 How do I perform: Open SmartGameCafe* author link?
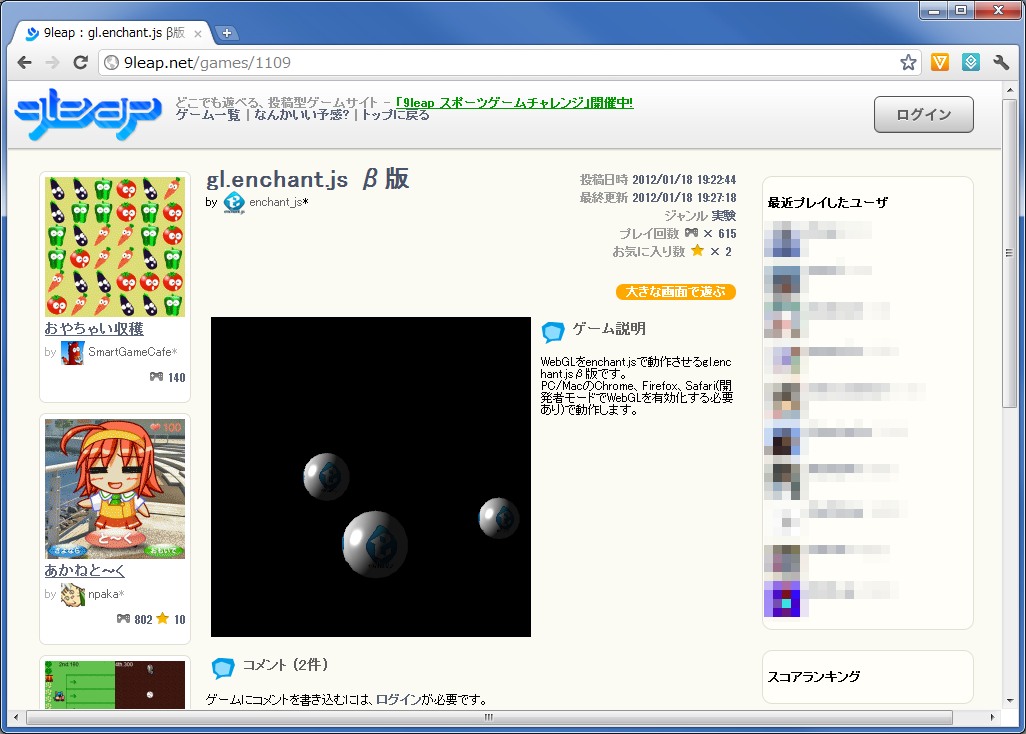133,352
